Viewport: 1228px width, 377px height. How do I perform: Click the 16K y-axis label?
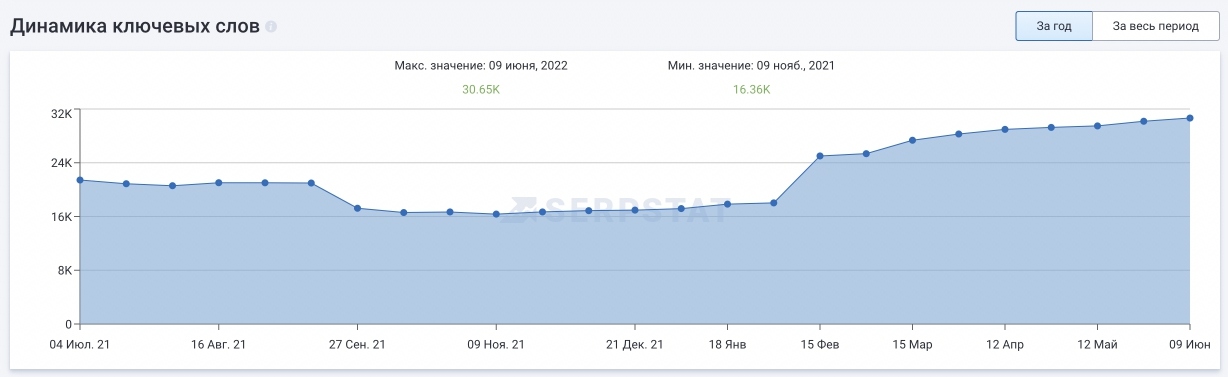61,217
